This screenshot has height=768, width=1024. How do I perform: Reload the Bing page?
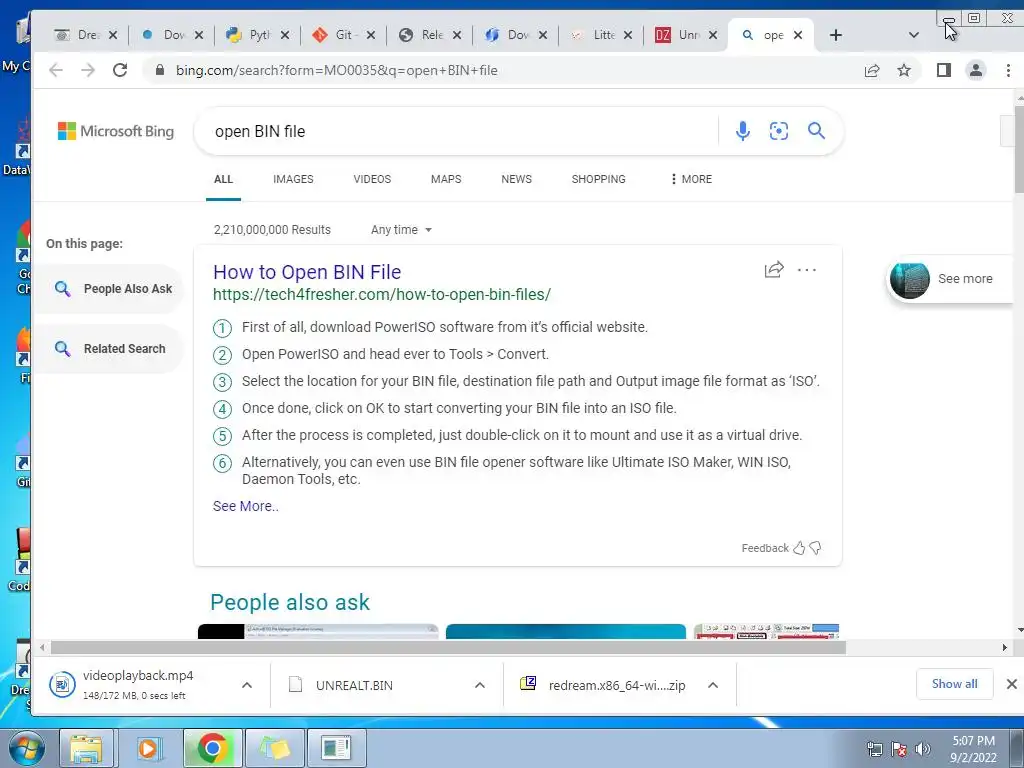[120, 70]
